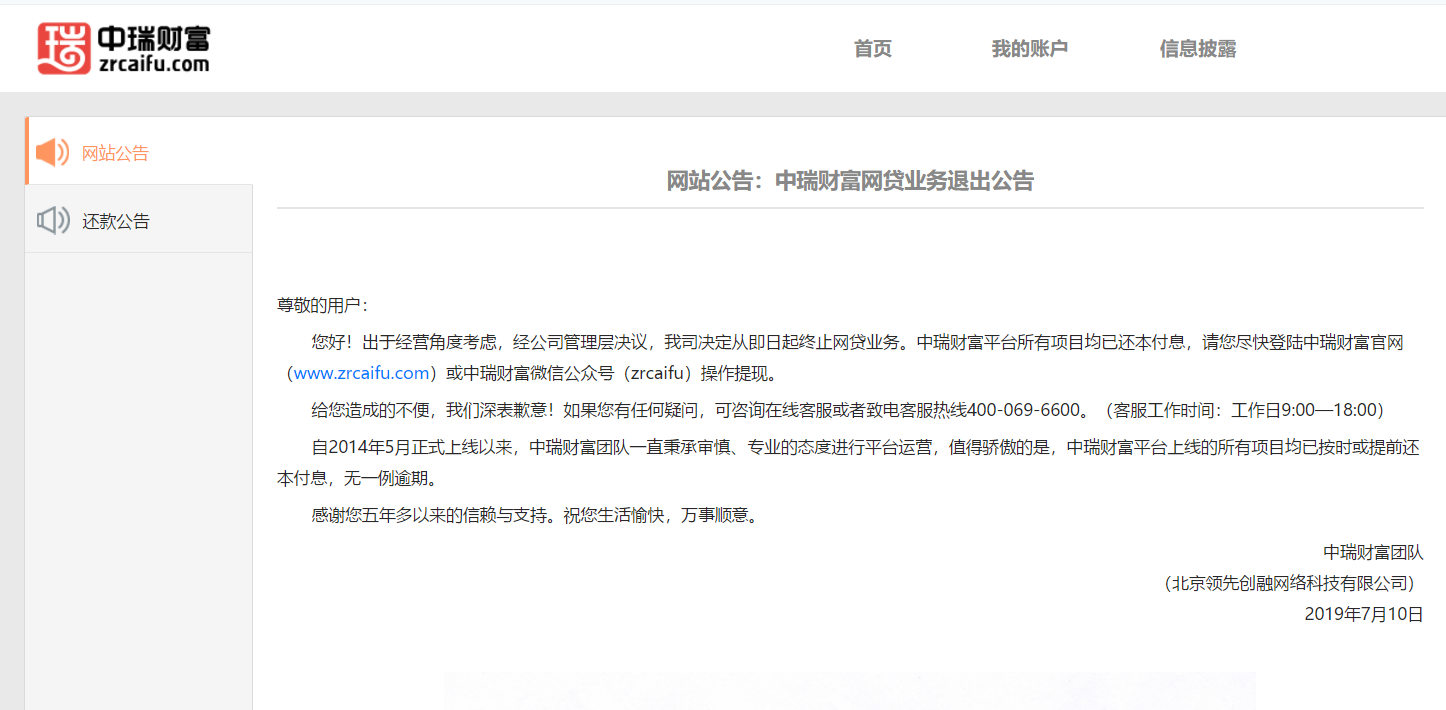Click the orange speaker icon beside 网站公告
Image resolution: width=1446 pixels, height=710 pixels.
point(52,151)
